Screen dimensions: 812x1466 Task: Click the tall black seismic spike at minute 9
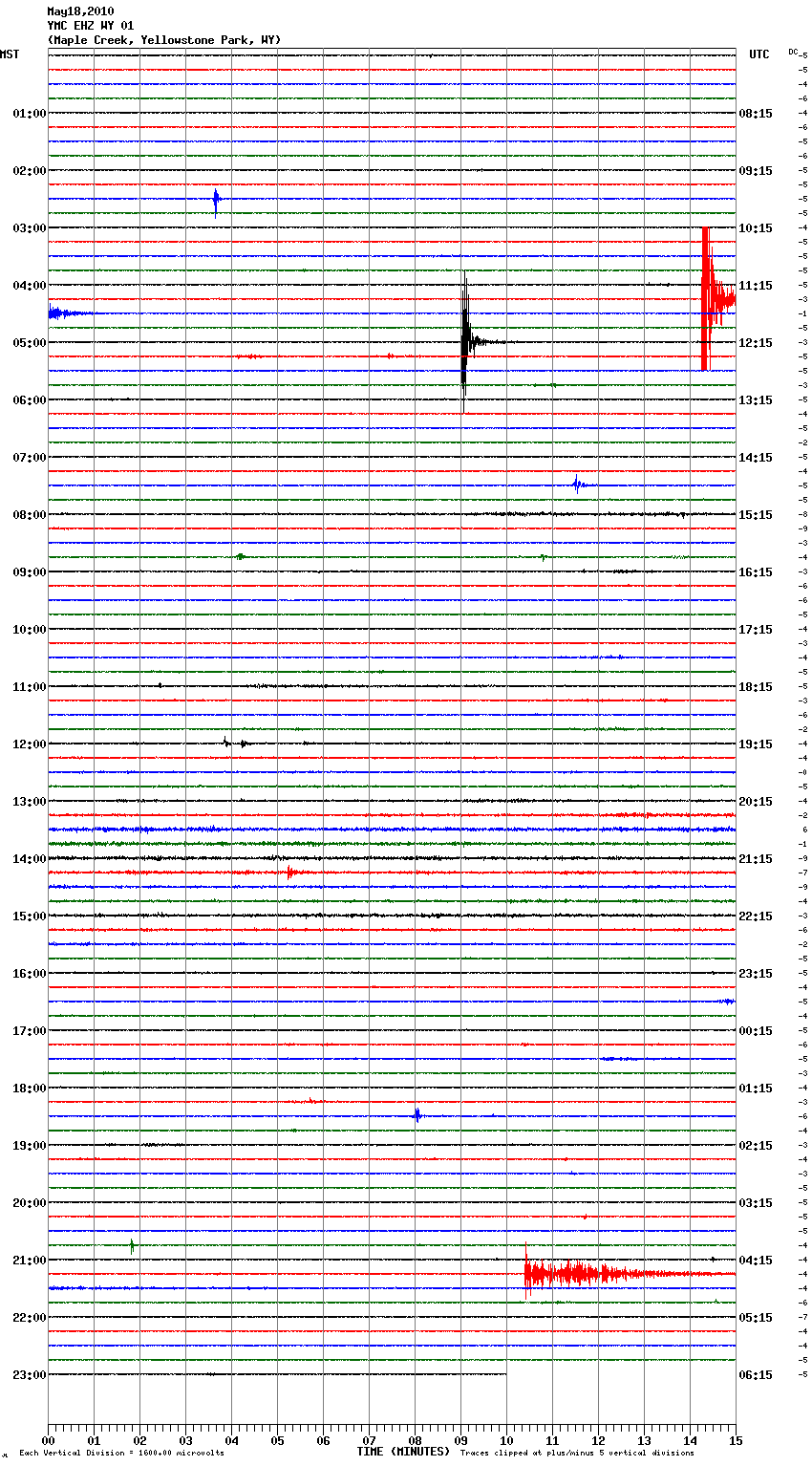click(465, 342)
